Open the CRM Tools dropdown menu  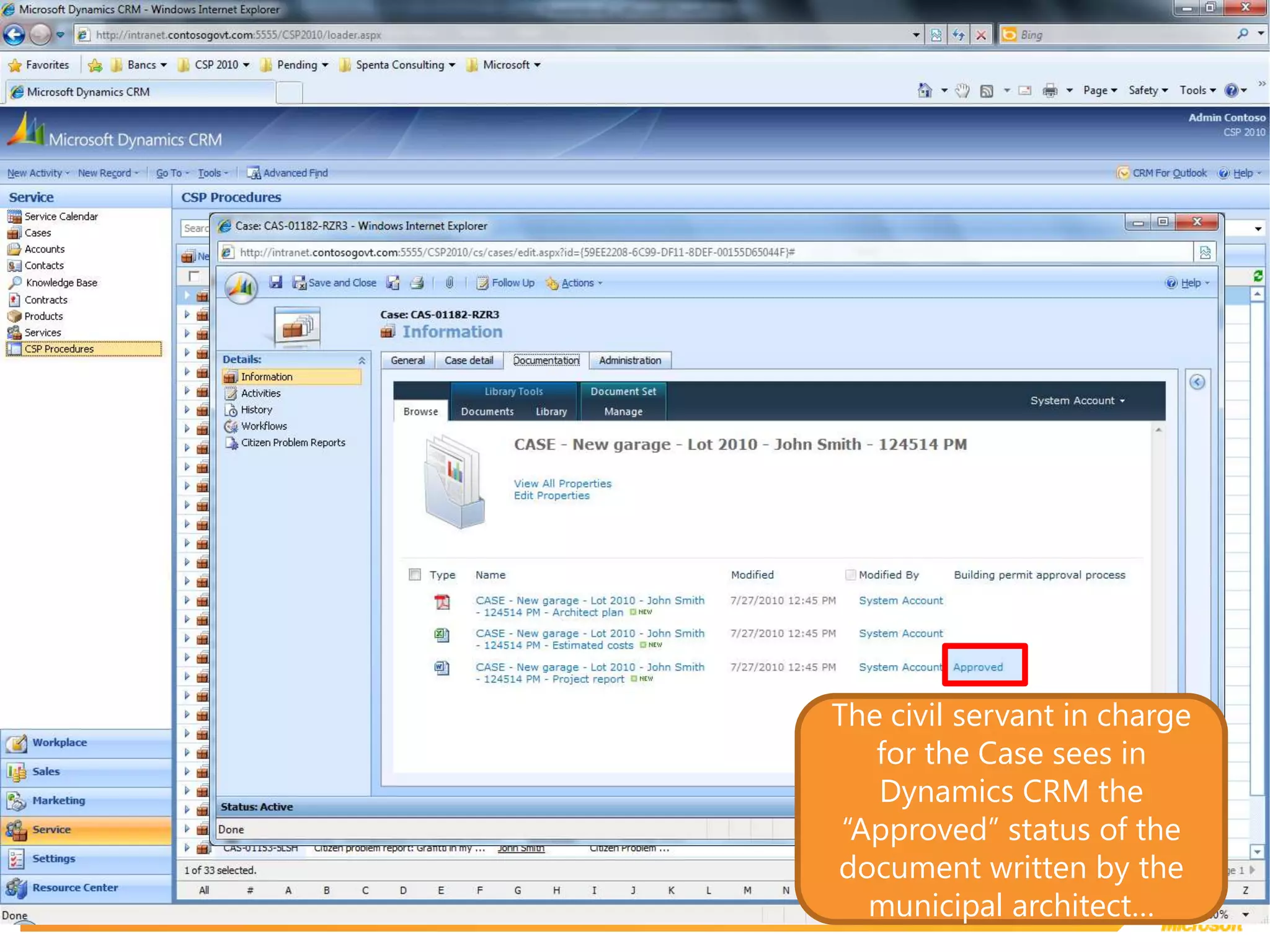[x=213, y=173]
